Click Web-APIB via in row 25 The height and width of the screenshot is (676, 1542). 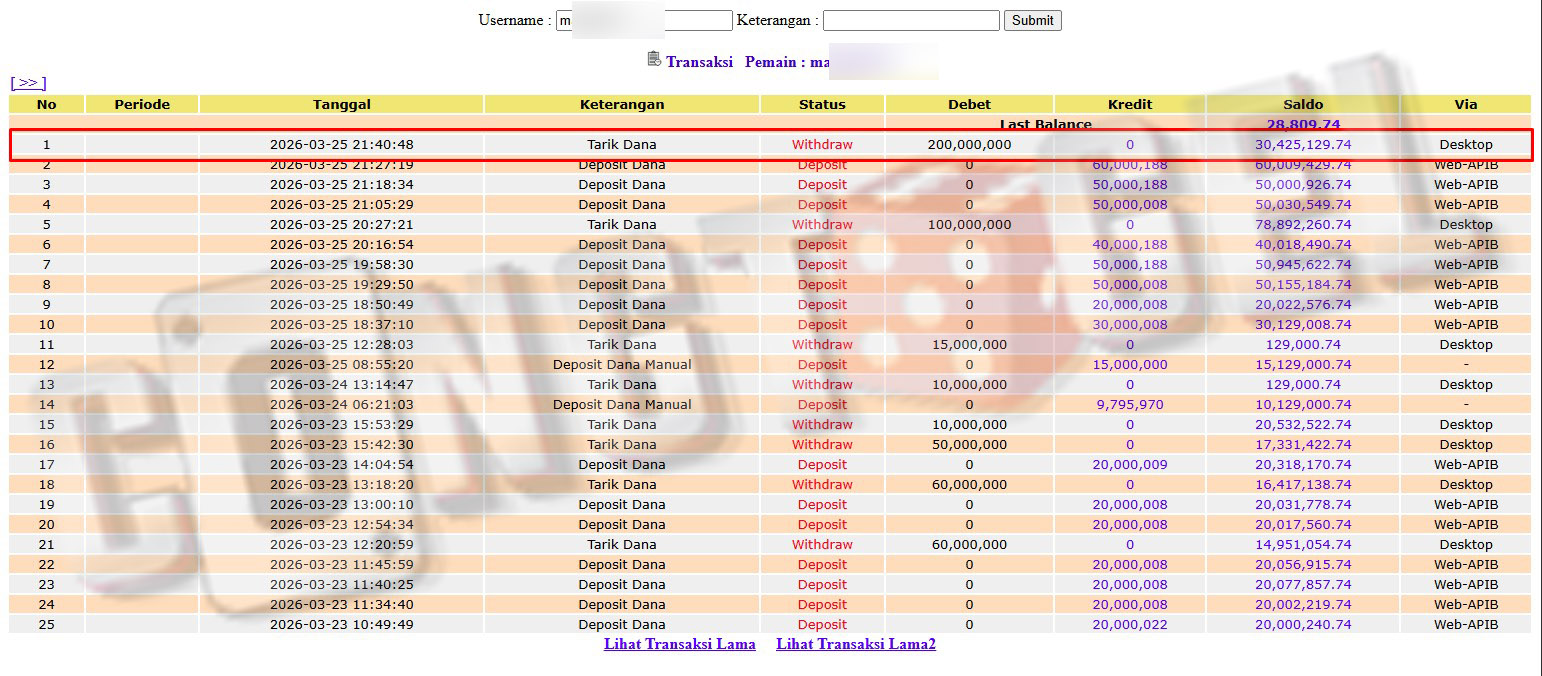(x=1466, y=625)
